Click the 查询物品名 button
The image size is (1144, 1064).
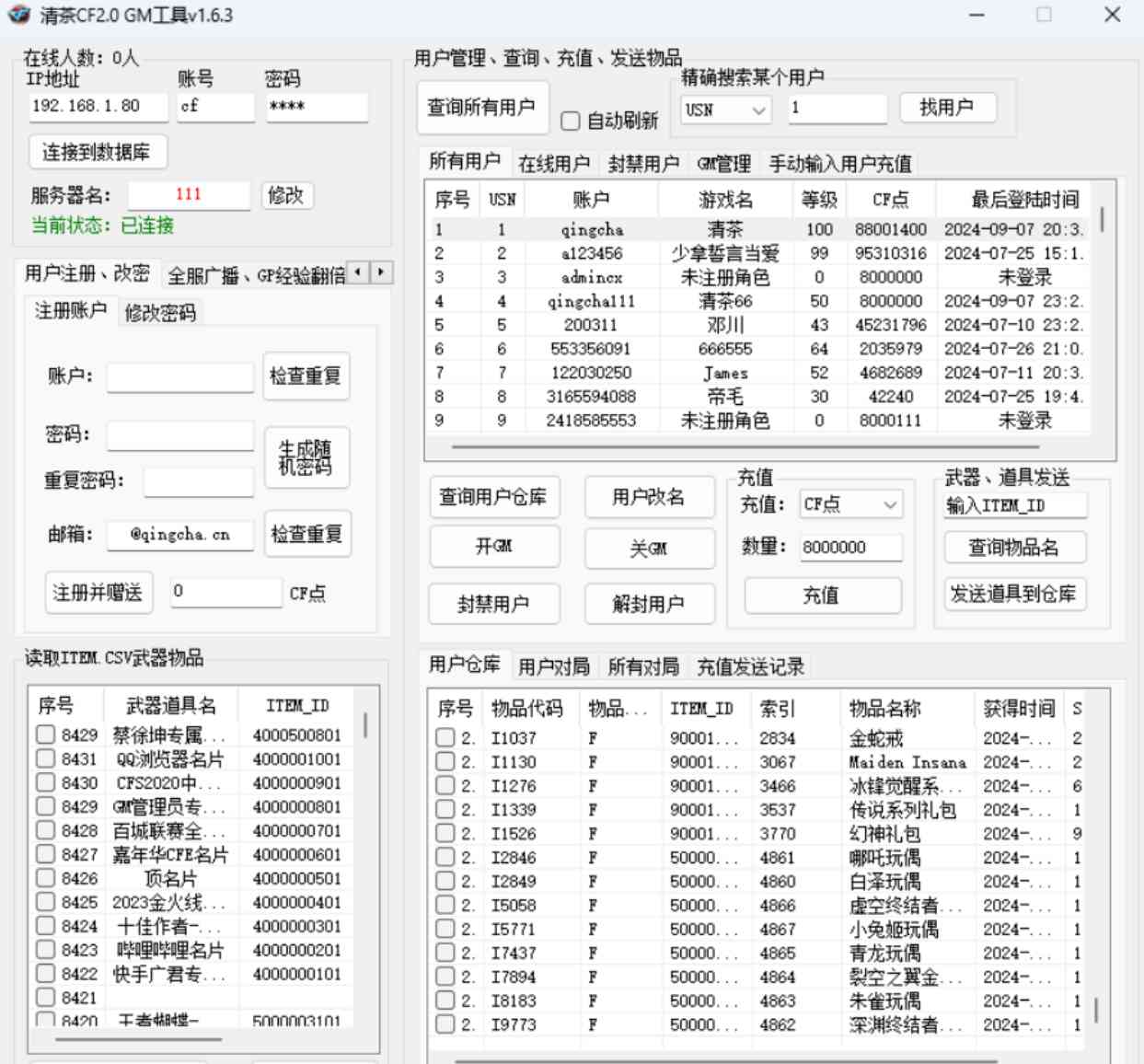point(1014,548)
